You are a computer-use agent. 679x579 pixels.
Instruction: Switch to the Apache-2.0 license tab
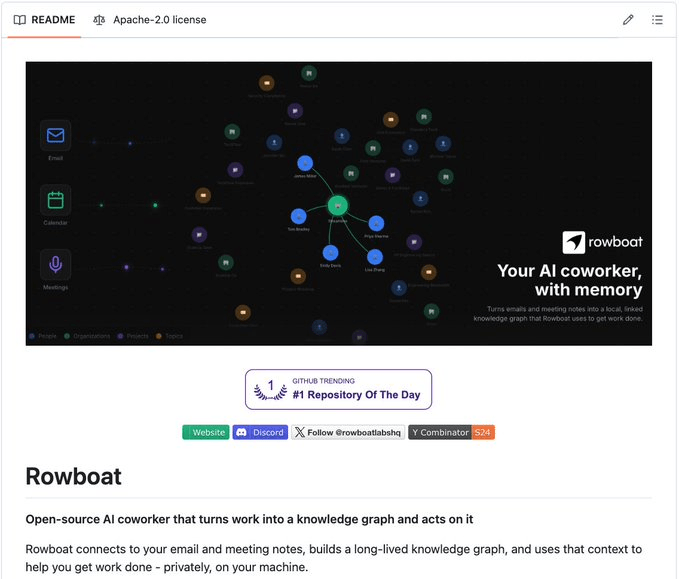[150, 20]
